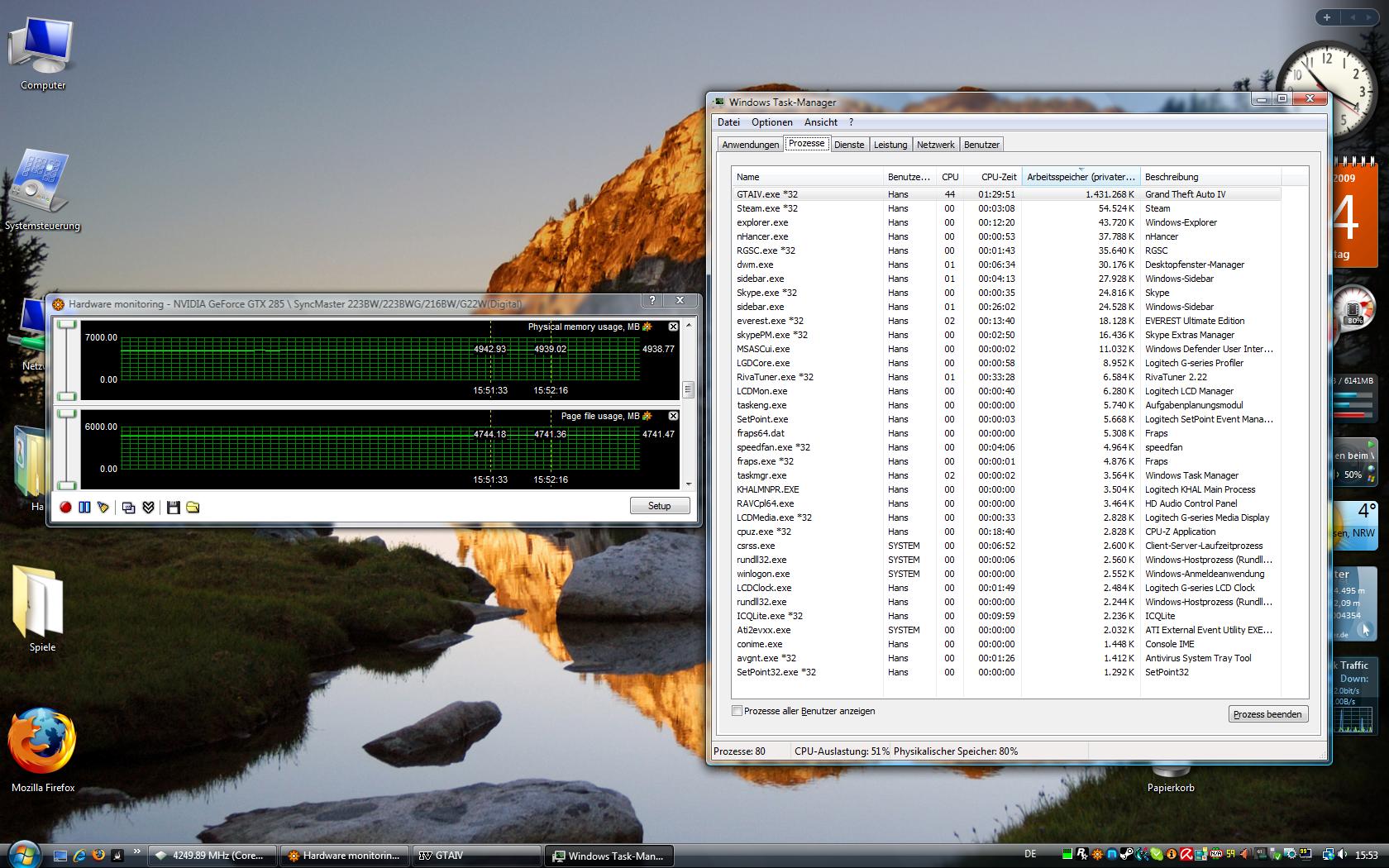The image size is (1389, 868).
Task: Select the taskmgr.exe process row
Action: click(1006, 475)
